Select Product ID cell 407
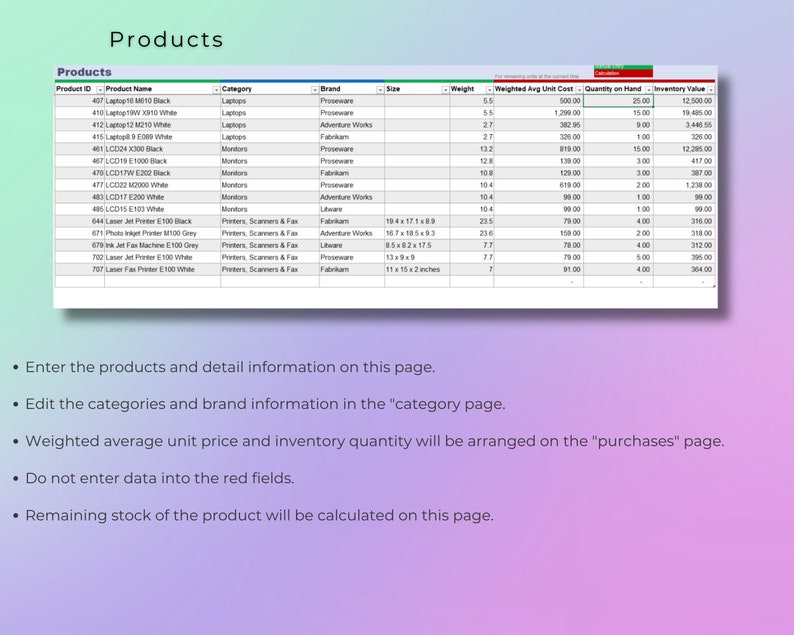Image resolution: width=794 pixels, height=635 pixels. [x=80, y=101]
